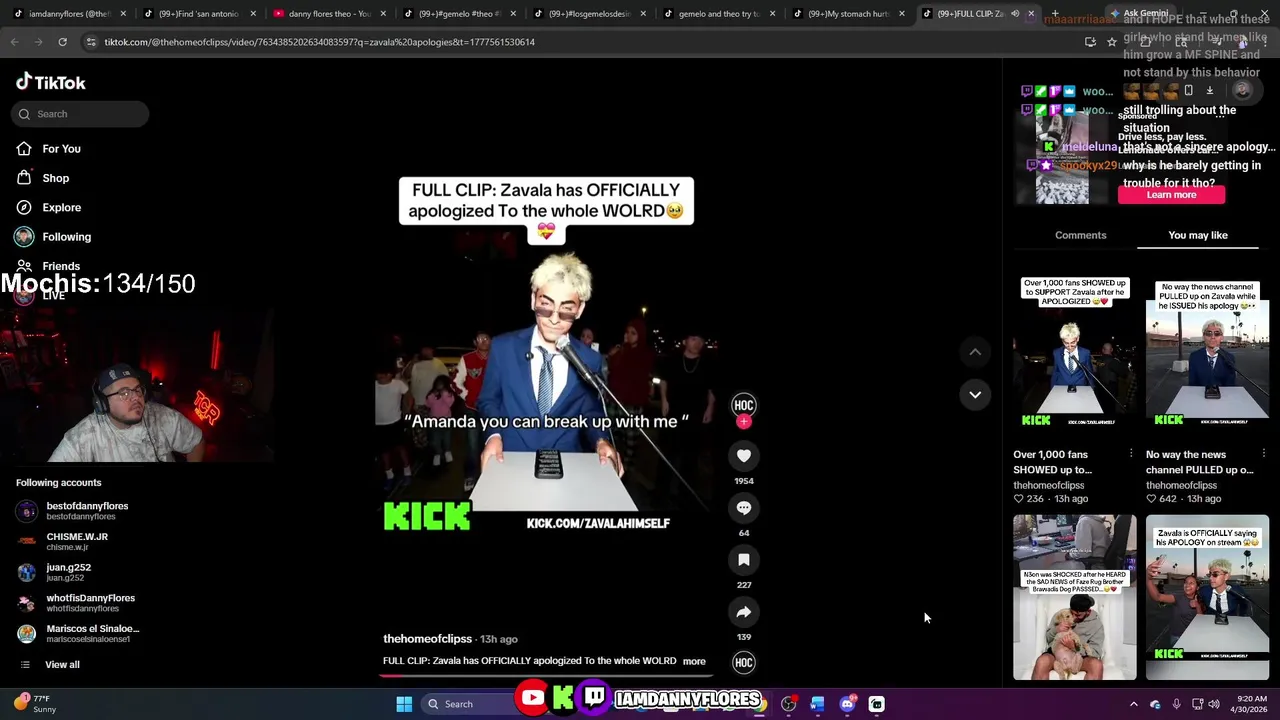
Task: Show hidden system tray icons
Action: pos(1133,704)
